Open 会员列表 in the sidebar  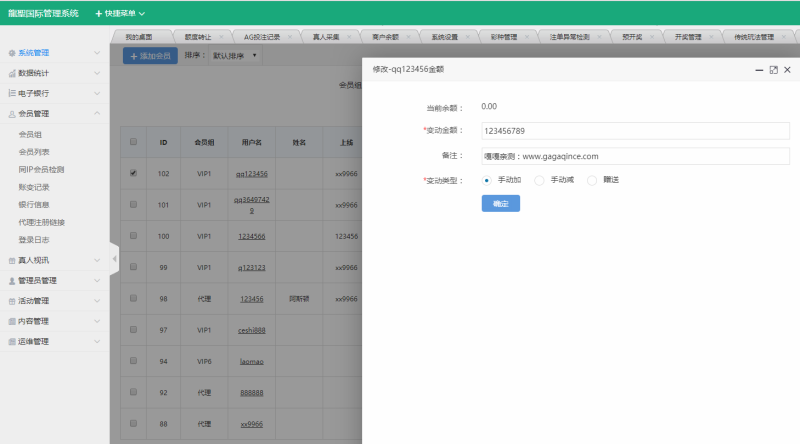[34, 152]
